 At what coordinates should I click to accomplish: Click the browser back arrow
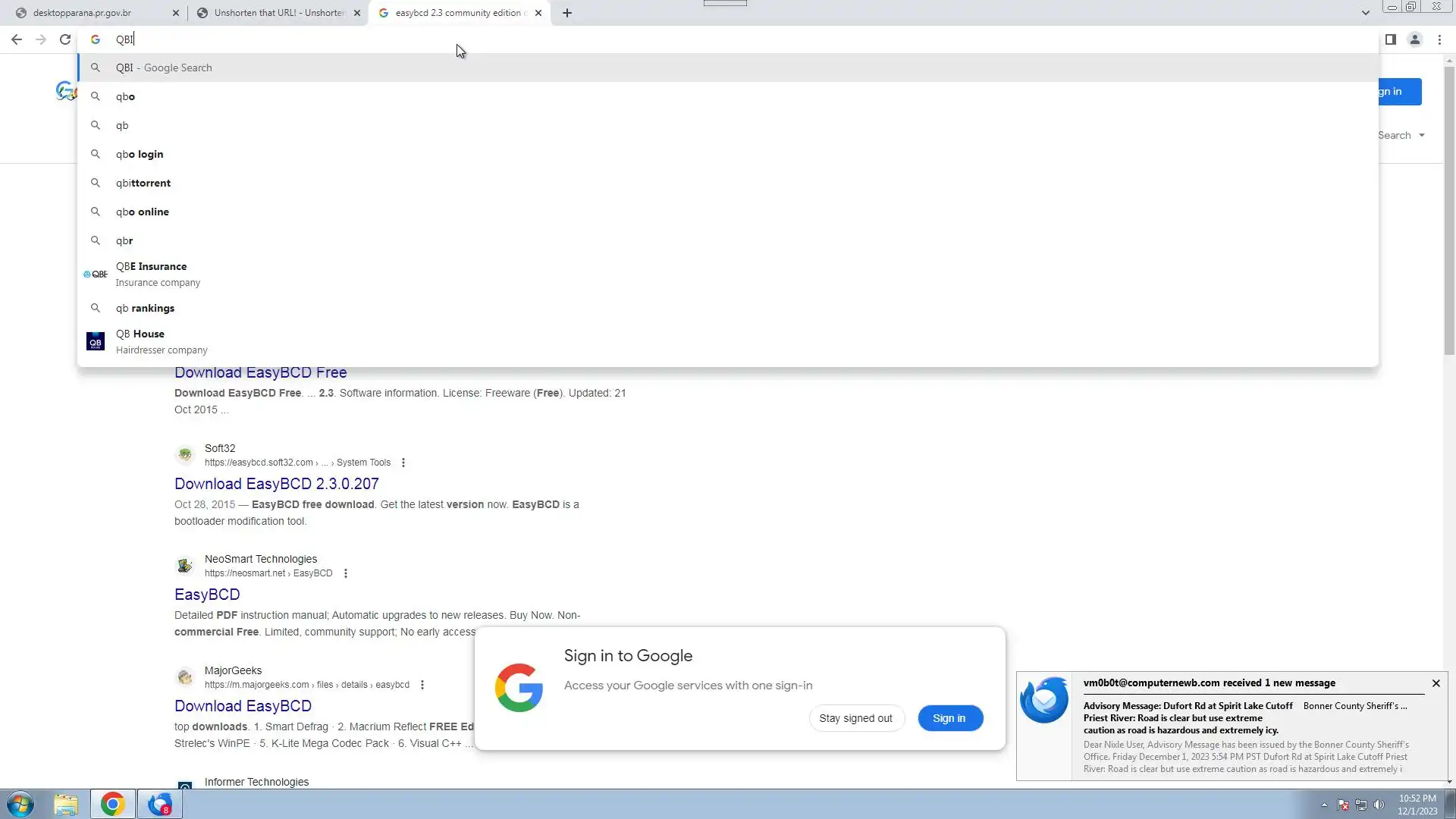pyautogui.click(x=17, y=39)
